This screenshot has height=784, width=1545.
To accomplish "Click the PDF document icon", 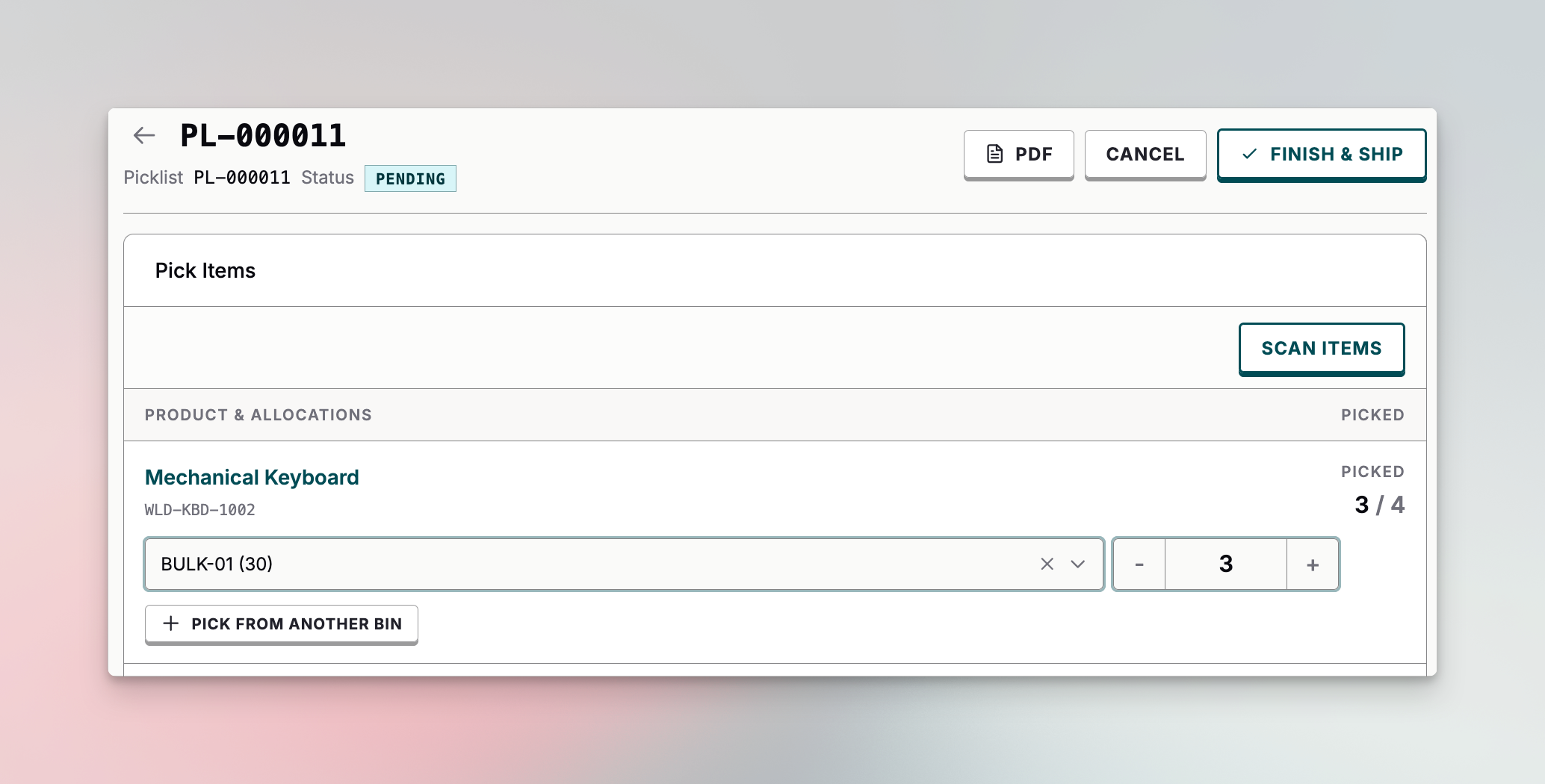I will click(994, 154).
